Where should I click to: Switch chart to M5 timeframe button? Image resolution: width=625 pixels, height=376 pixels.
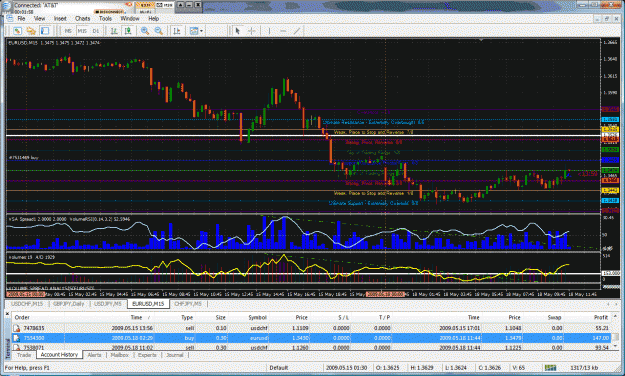pyautogui.click(x=68, y=31)
